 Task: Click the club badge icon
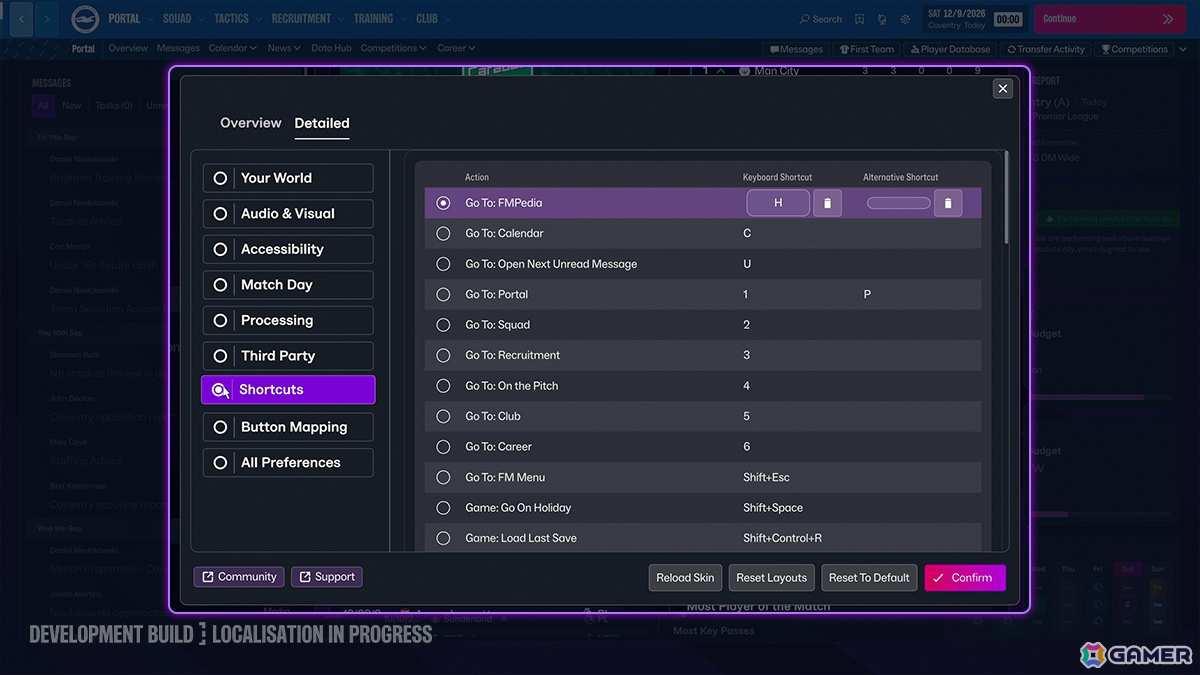(84, 18)
